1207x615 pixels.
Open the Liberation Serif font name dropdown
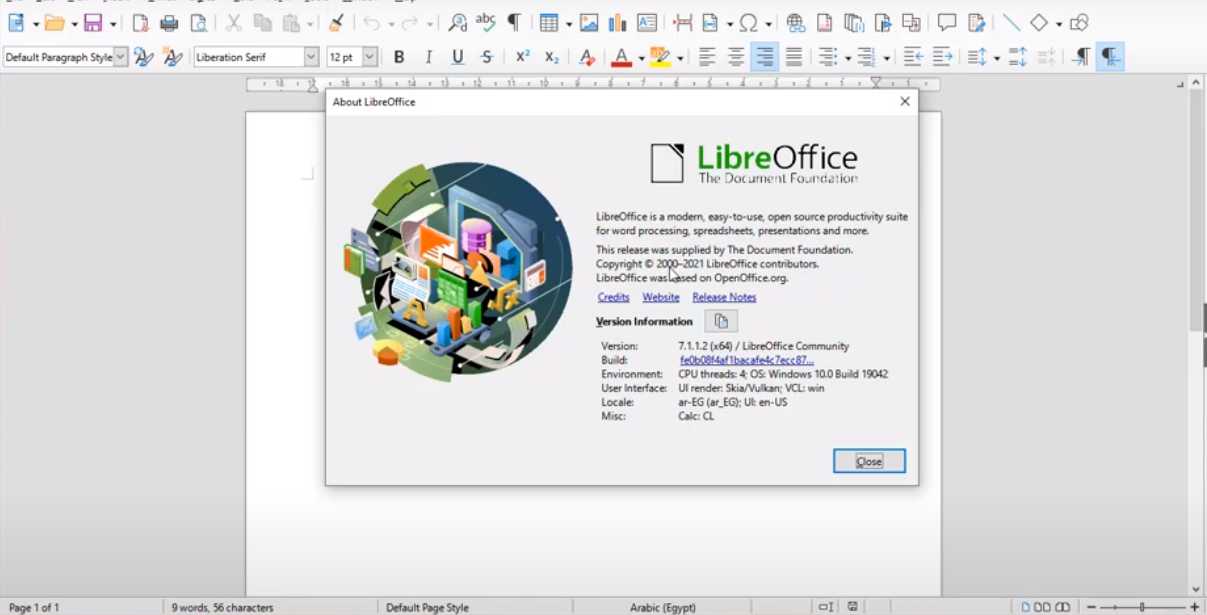tap(310, 57)
